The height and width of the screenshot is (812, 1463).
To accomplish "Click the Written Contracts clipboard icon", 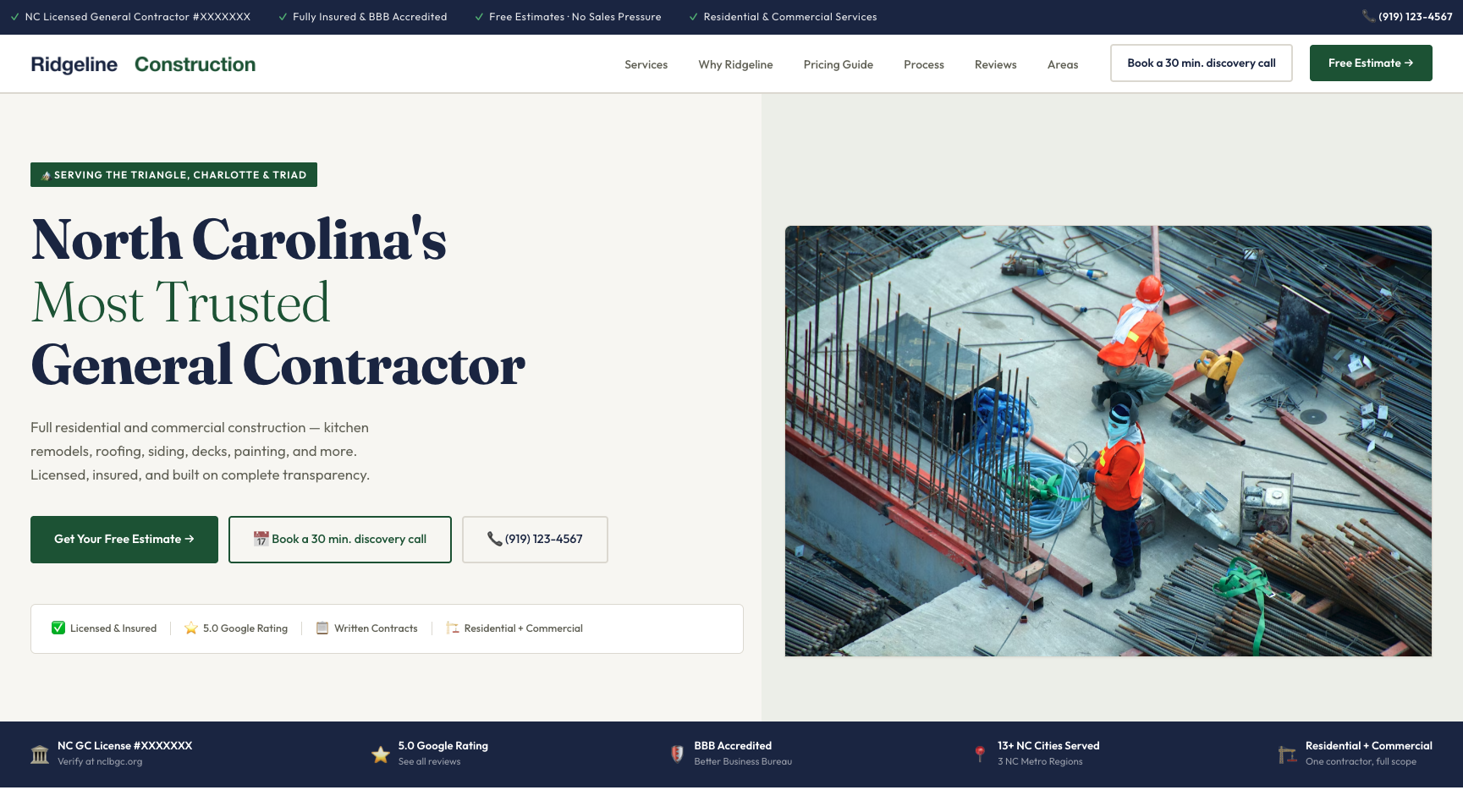I will [322, 628].
